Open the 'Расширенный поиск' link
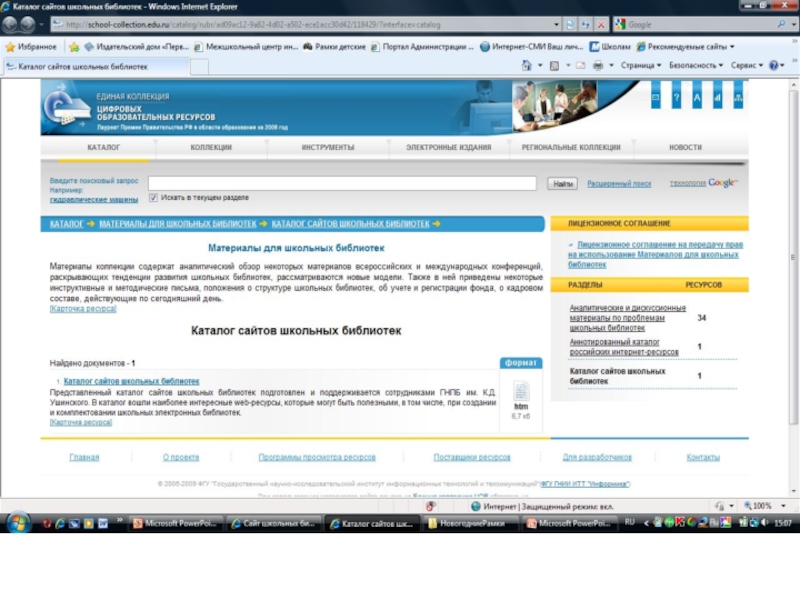Image resolution: width=800 pixels, height=600 pixels. pyautogui.click(x=619, y=184)
